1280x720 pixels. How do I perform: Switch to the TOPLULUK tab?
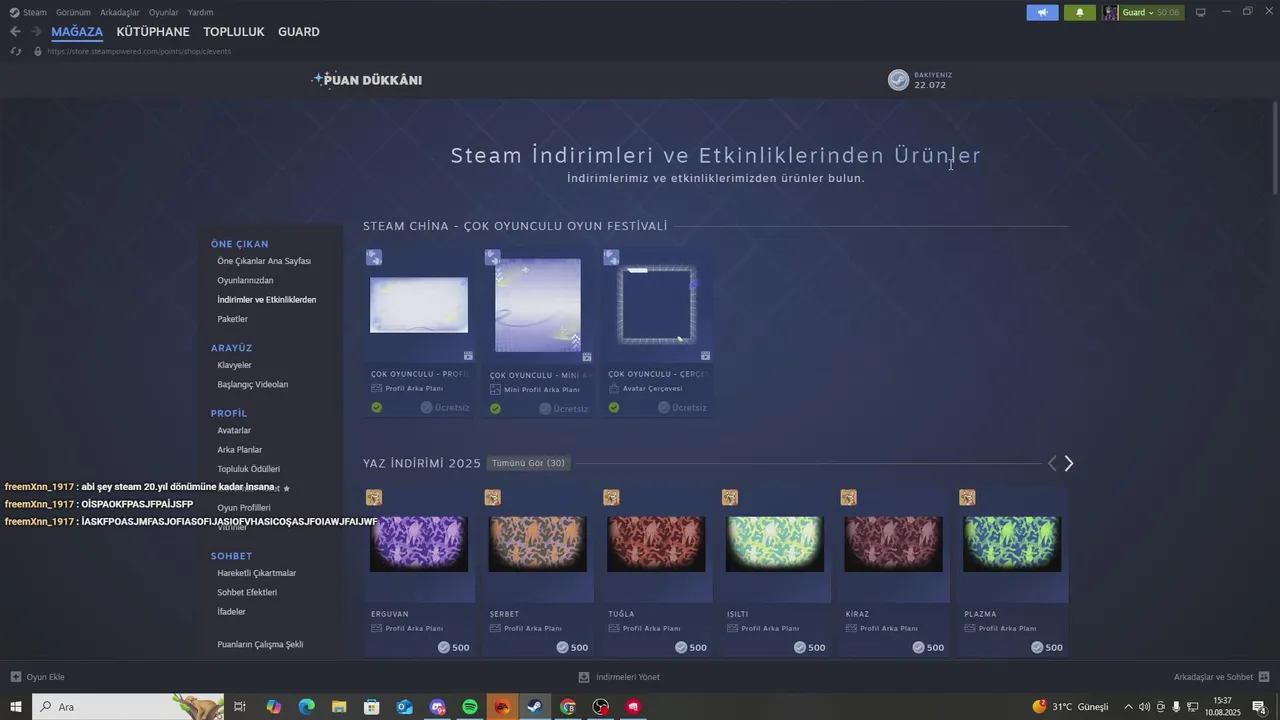coord(234,32)
